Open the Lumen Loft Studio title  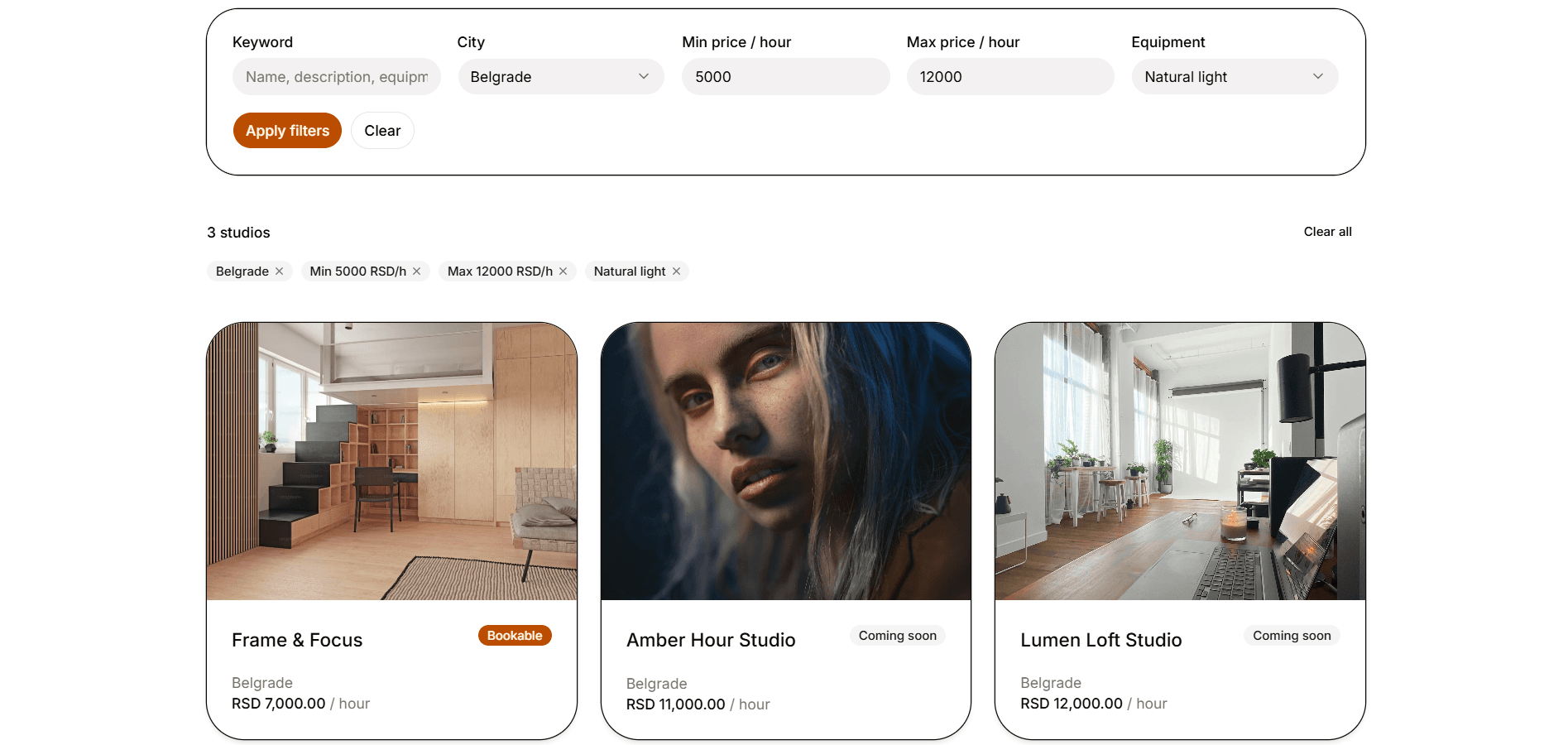[x=1101, y=640]
